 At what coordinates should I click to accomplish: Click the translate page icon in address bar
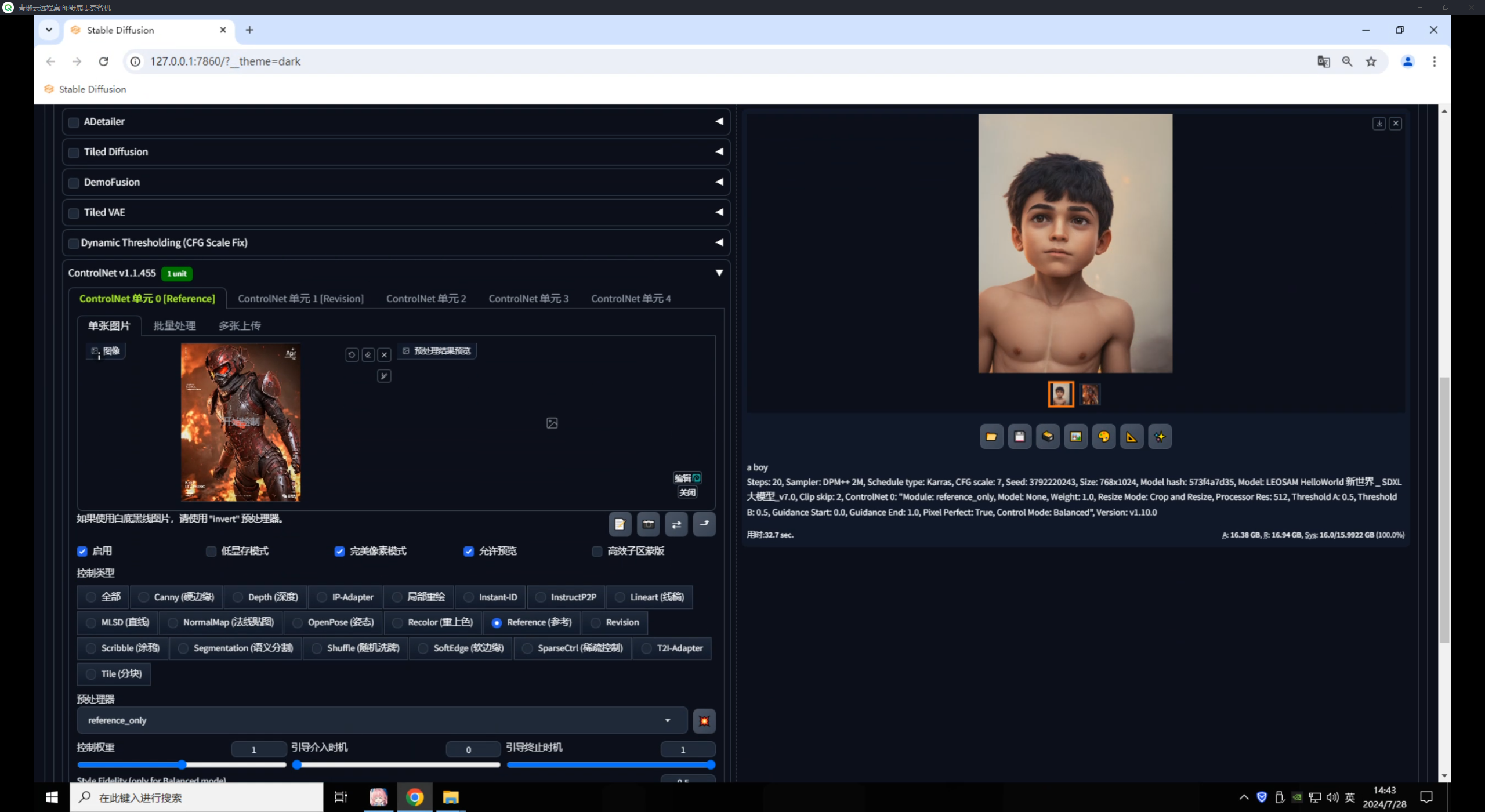pyautogui.click(x=1323, y=61)
